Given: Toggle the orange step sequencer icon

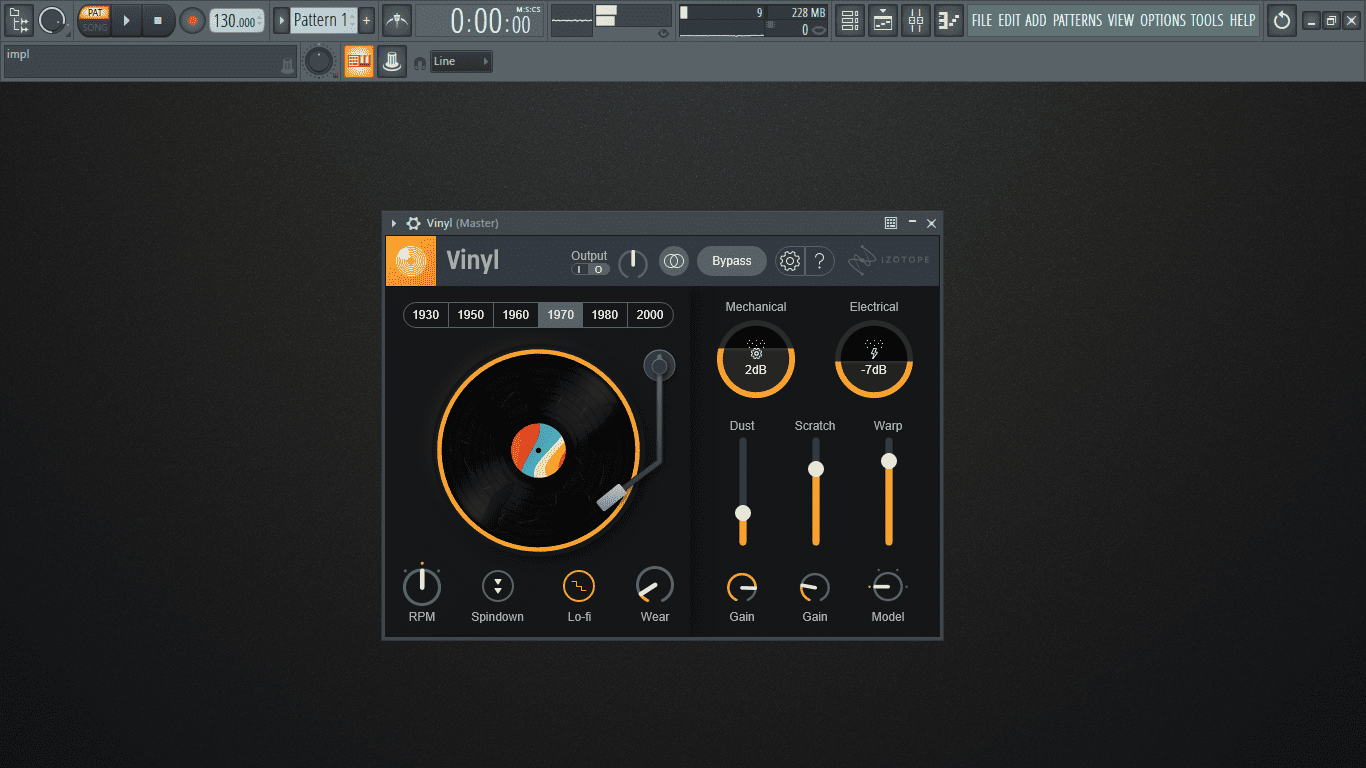Looking at the screenshot, I should coord(359,61).
